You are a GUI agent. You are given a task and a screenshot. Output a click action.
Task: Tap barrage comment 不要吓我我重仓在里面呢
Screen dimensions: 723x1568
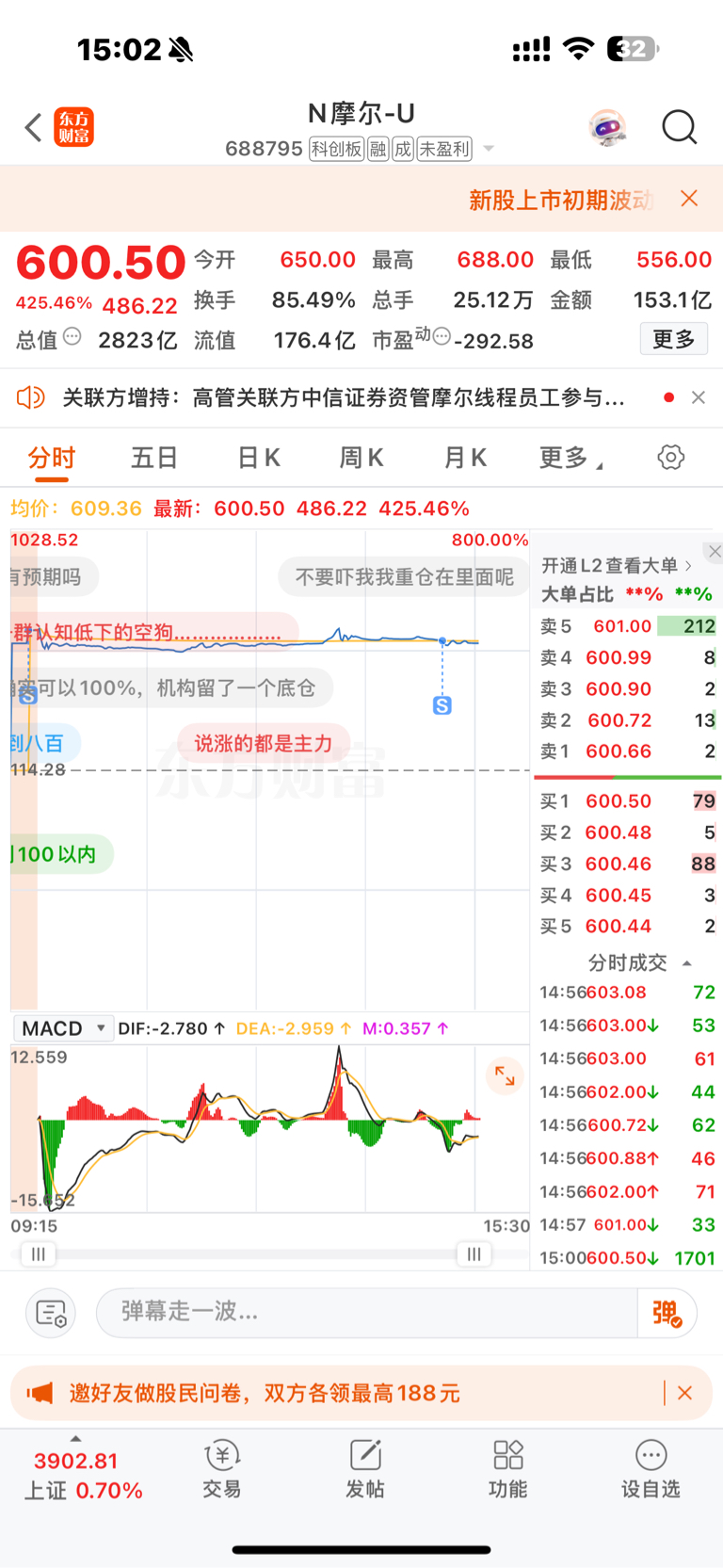tap(404, 576)
